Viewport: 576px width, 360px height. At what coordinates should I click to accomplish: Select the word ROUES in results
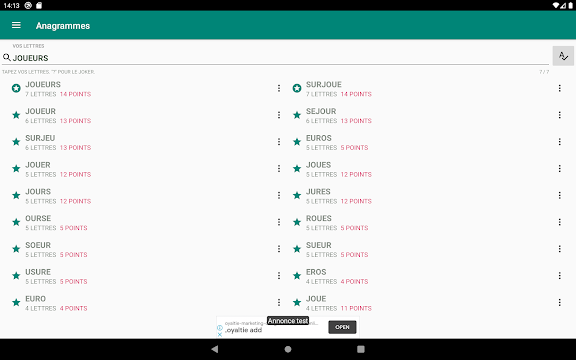pos(319,219)
